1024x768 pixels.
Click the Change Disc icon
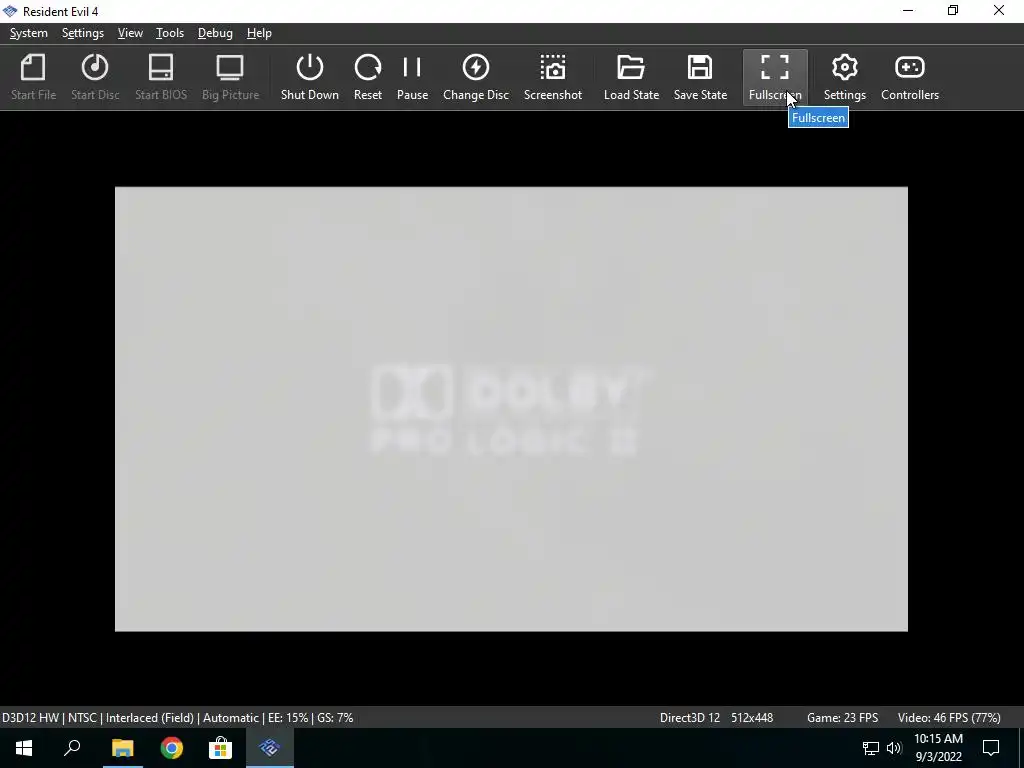(475, 77)
